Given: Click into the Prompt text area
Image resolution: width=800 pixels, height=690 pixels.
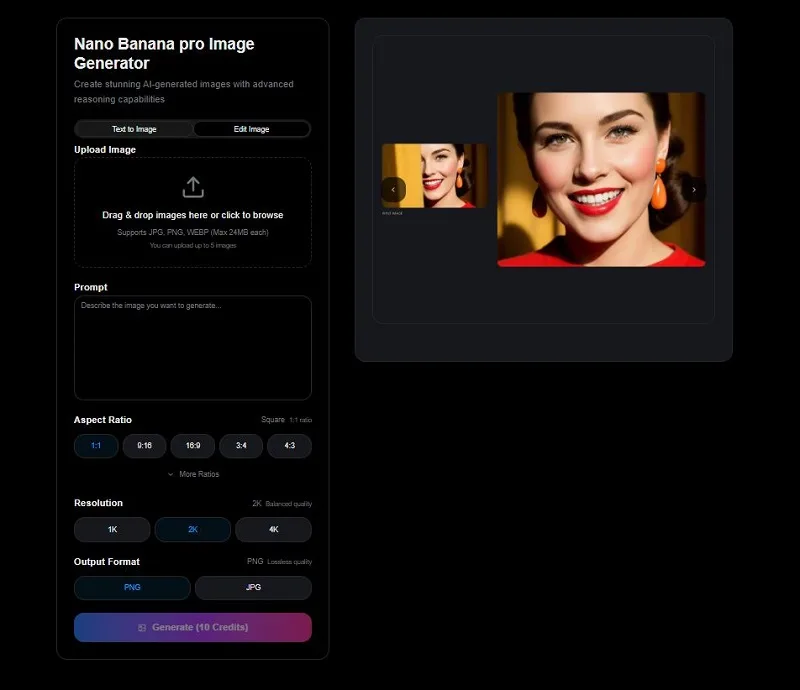Looking at the screenshot, I should click(x=193, y=348).
